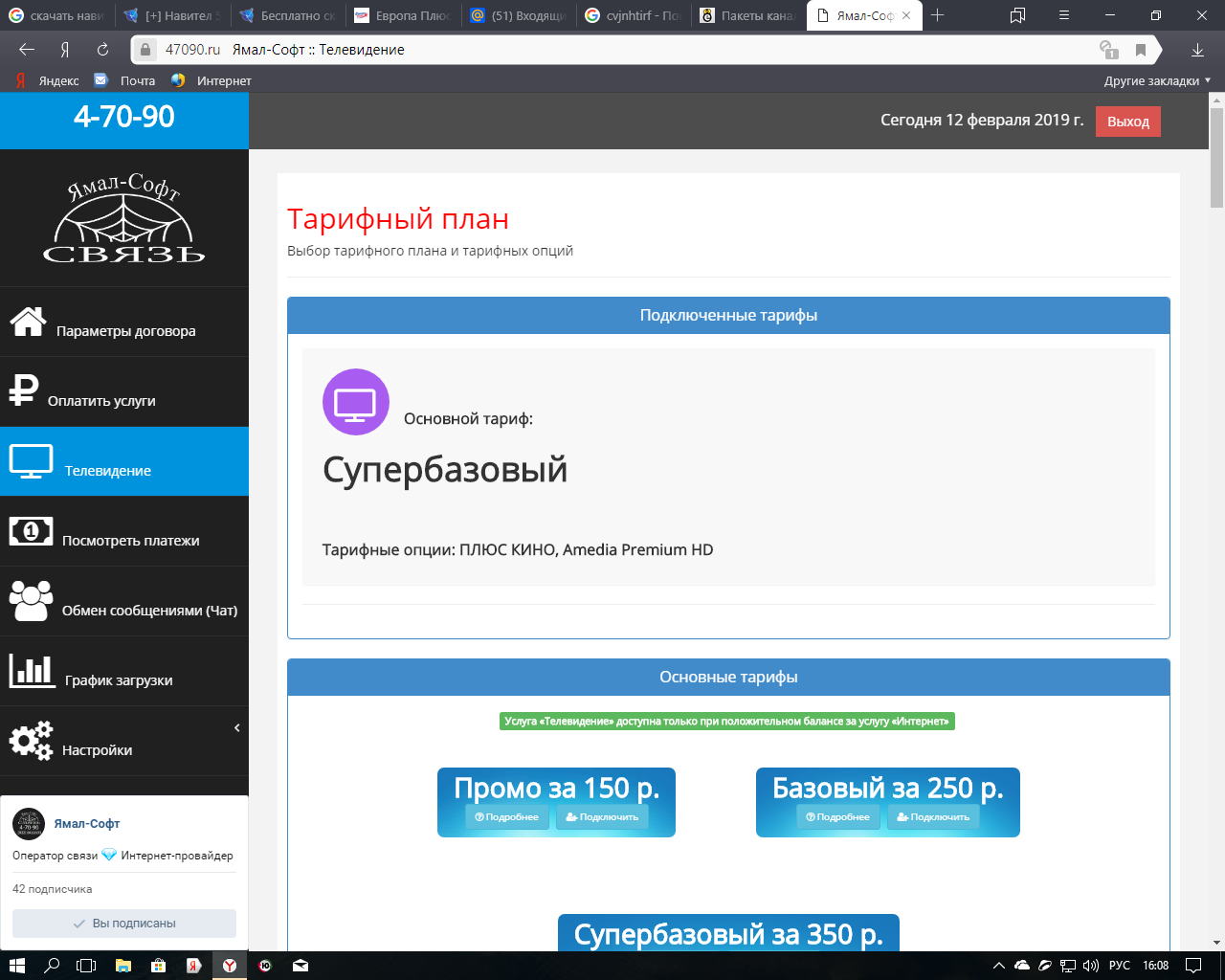This screenshot has width=1225, height=980.
Task: Open Посмотреть платежи menu item
Action: [x=124, y=531]
